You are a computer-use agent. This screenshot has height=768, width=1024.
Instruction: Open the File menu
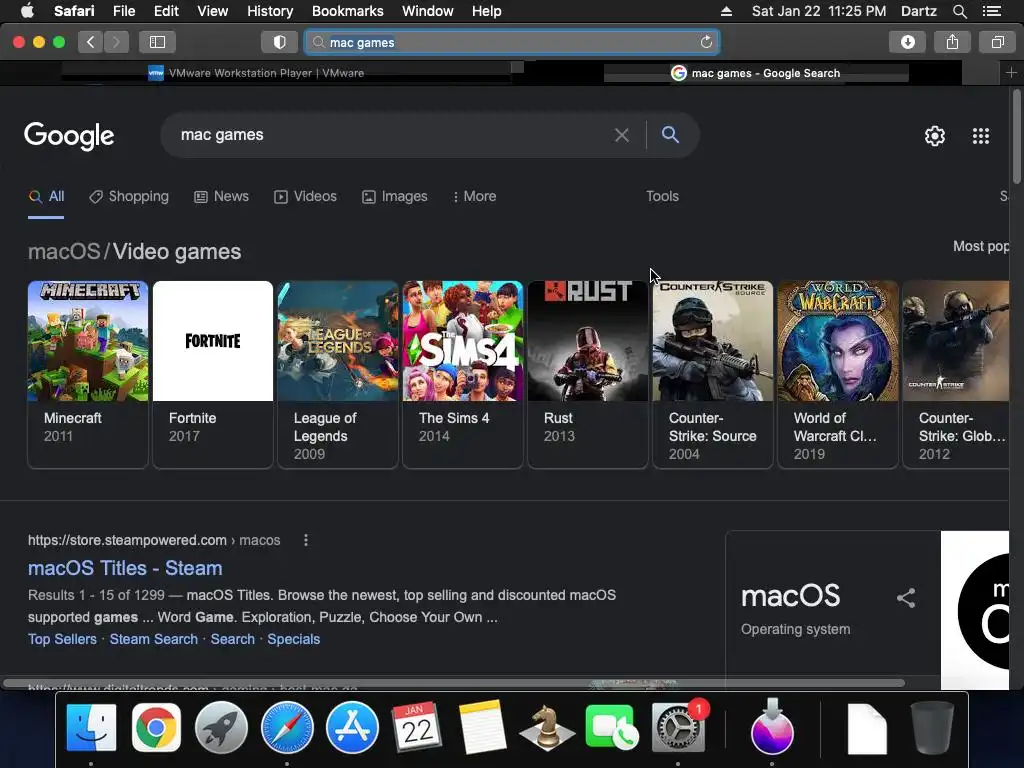[x=123, y=11]
